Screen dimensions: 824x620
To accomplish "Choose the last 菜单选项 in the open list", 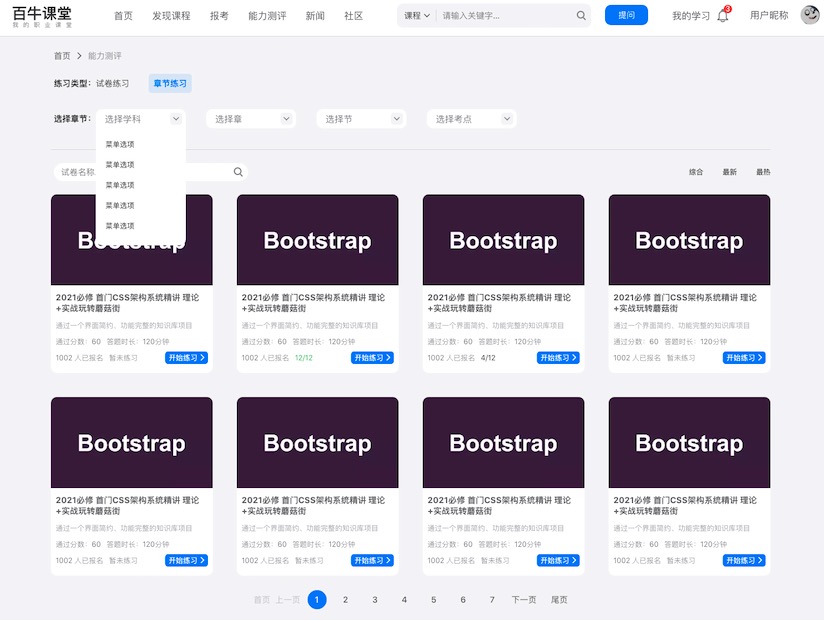I will point(120,226).
